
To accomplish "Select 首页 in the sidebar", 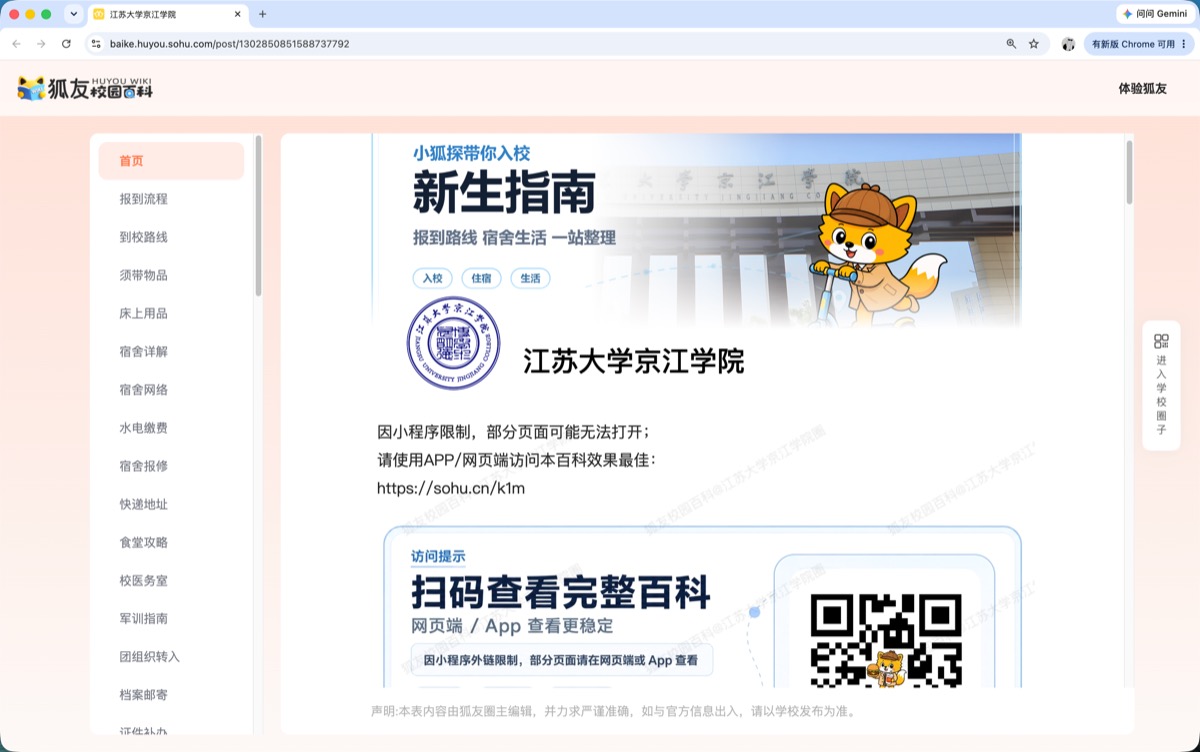I will coord(171,161).
